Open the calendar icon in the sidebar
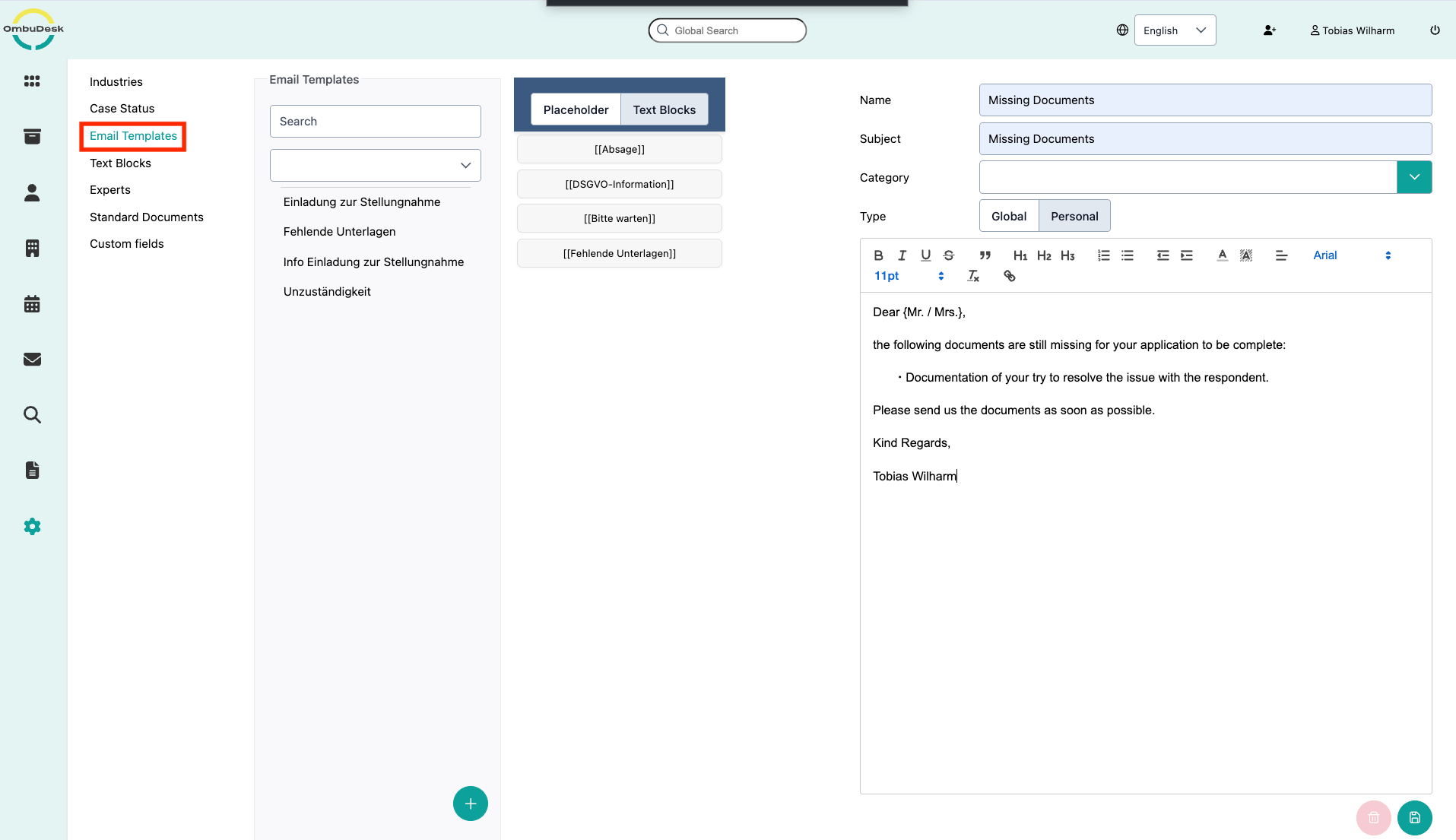 pos(32,304)
